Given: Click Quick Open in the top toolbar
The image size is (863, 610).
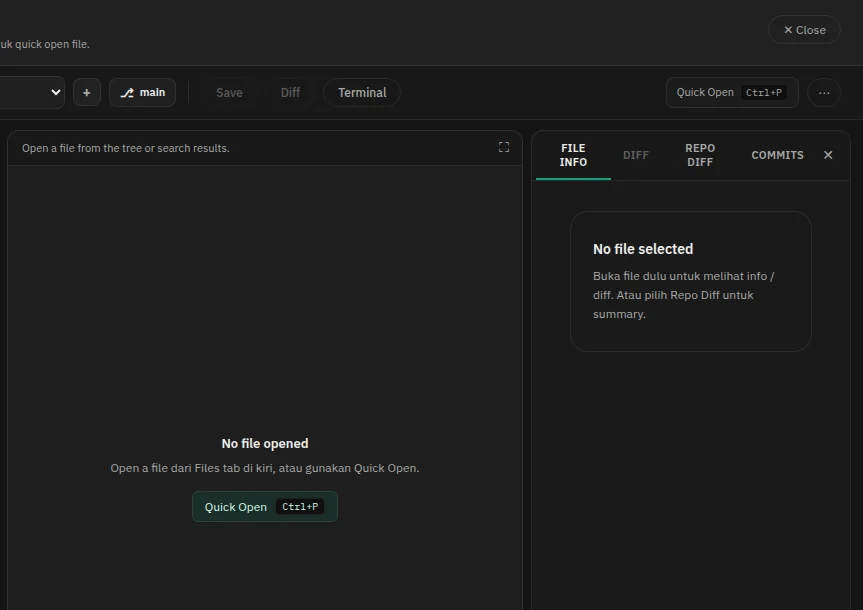Looking at the screenshot, I should pyautogui.click(x=731, y=92).
